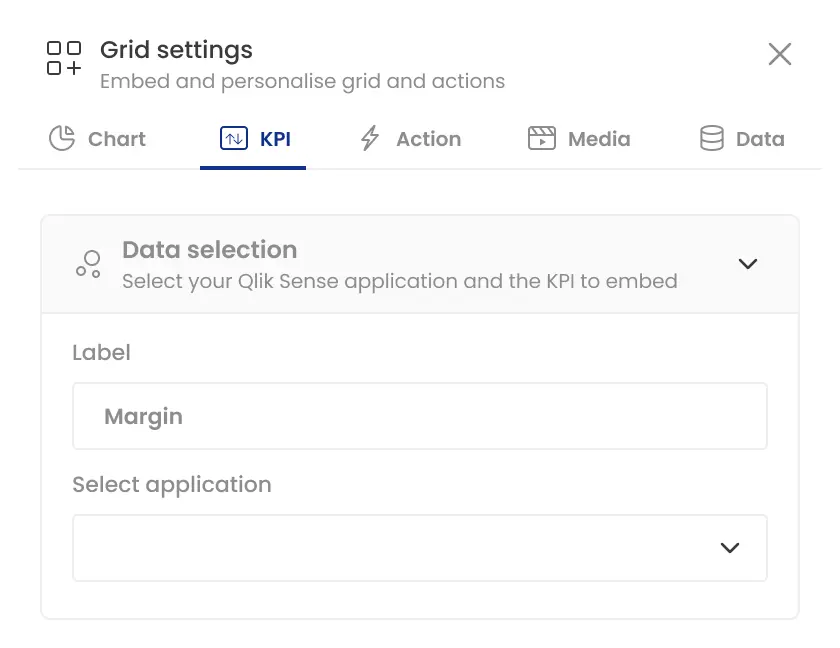This screenshot has height=648, width=840.
Task: Select the KPI tab label
Action: click(x=275, y=139)
